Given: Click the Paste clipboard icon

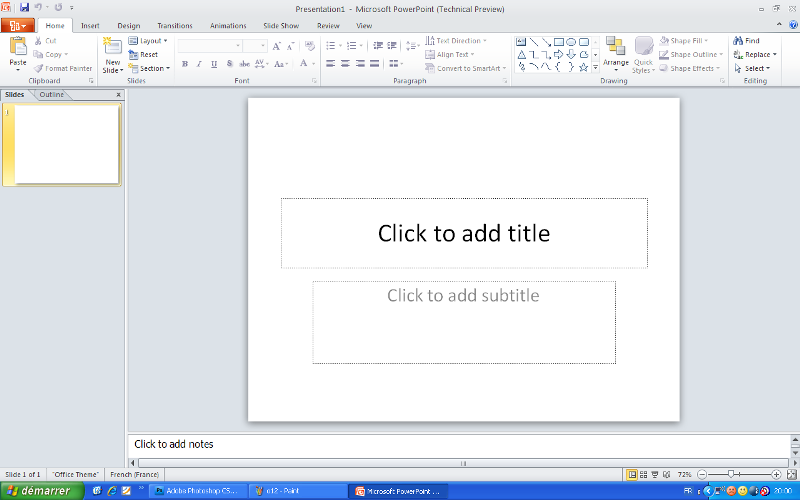Looking at the screenshot, I should (x=18, y=46).
